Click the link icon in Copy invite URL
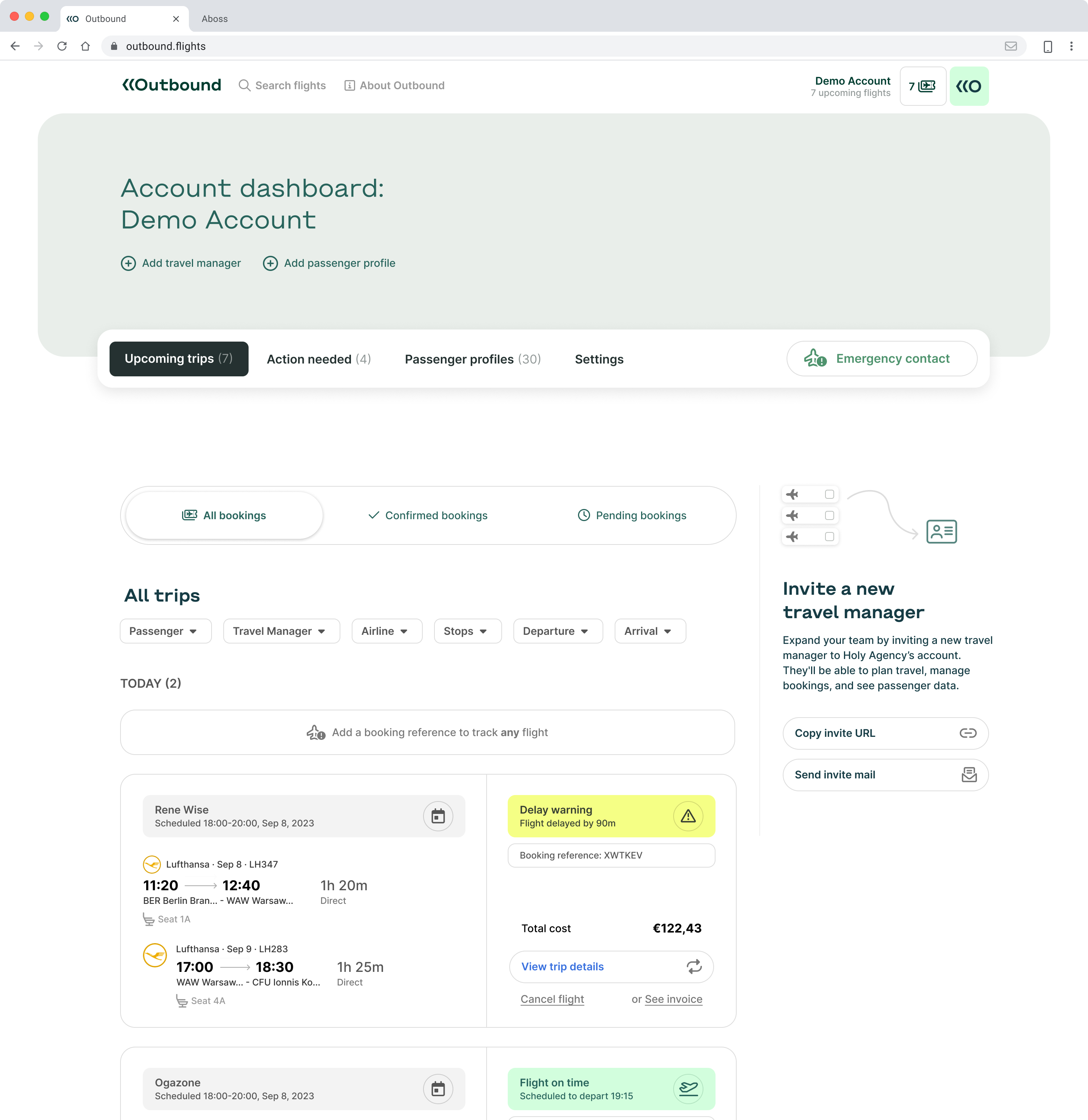This screenshot has width=1088, height=1120. 967,733
